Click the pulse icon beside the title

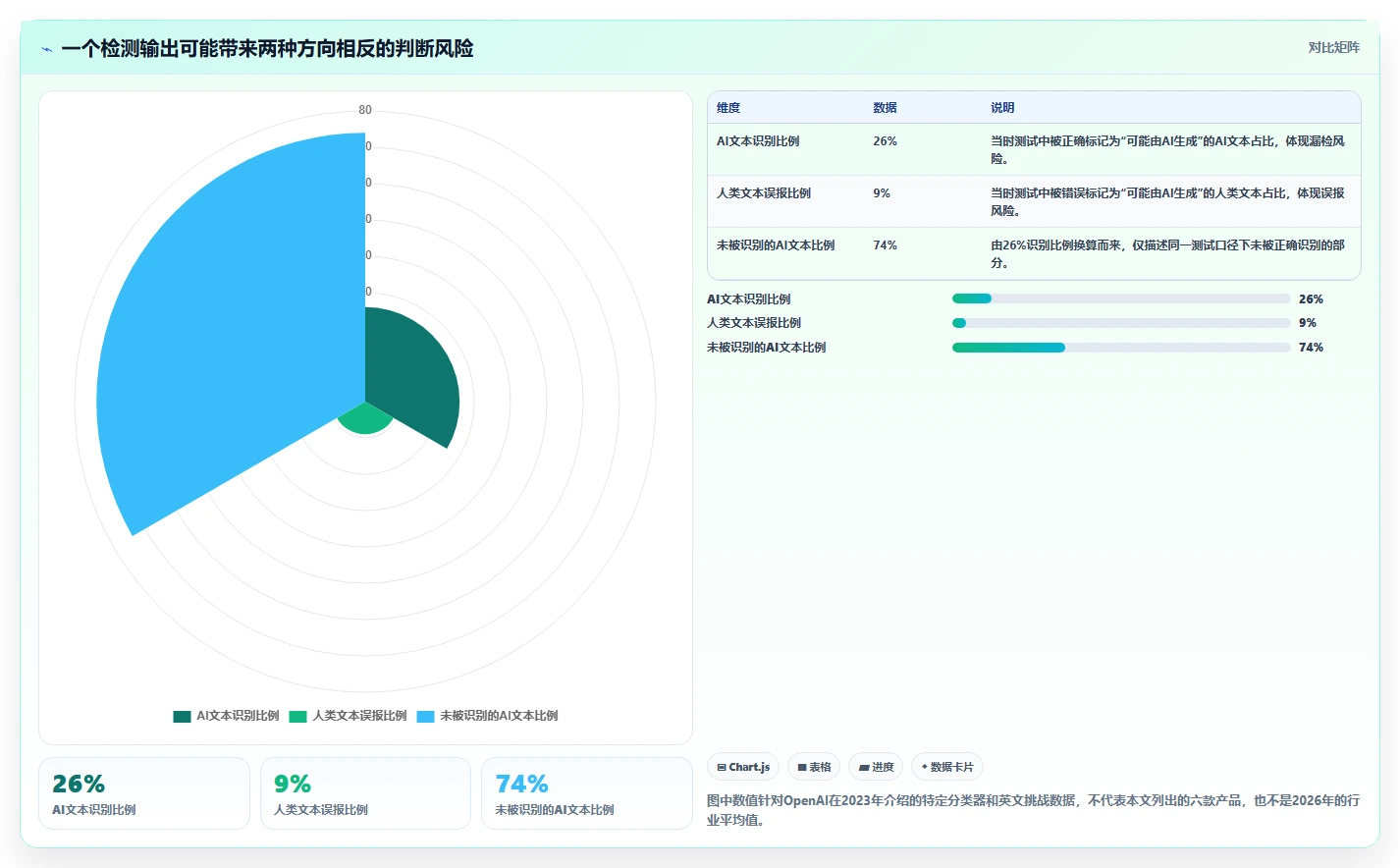point(46,48)
